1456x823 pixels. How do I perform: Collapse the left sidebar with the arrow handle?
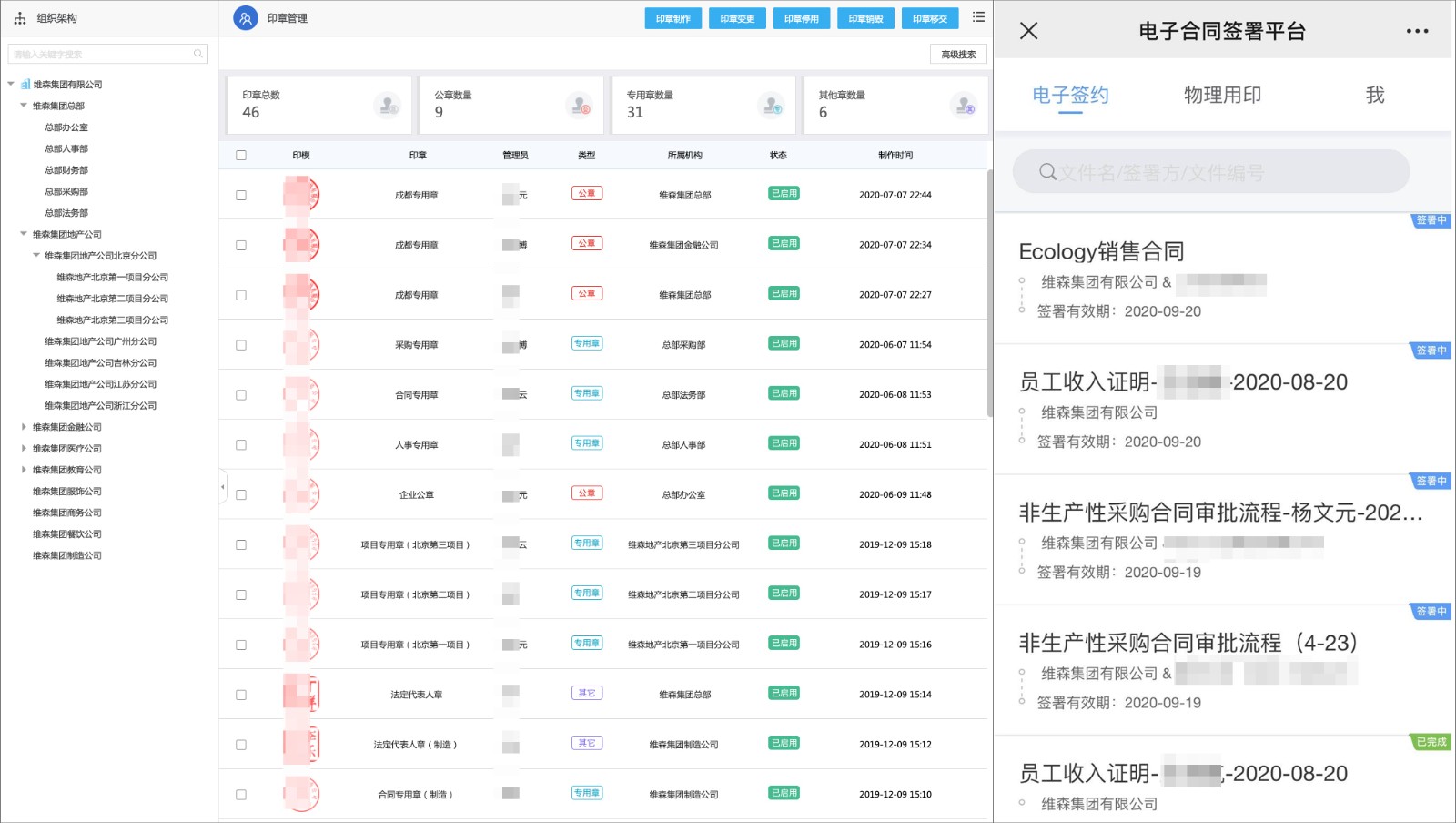(223, 487)
